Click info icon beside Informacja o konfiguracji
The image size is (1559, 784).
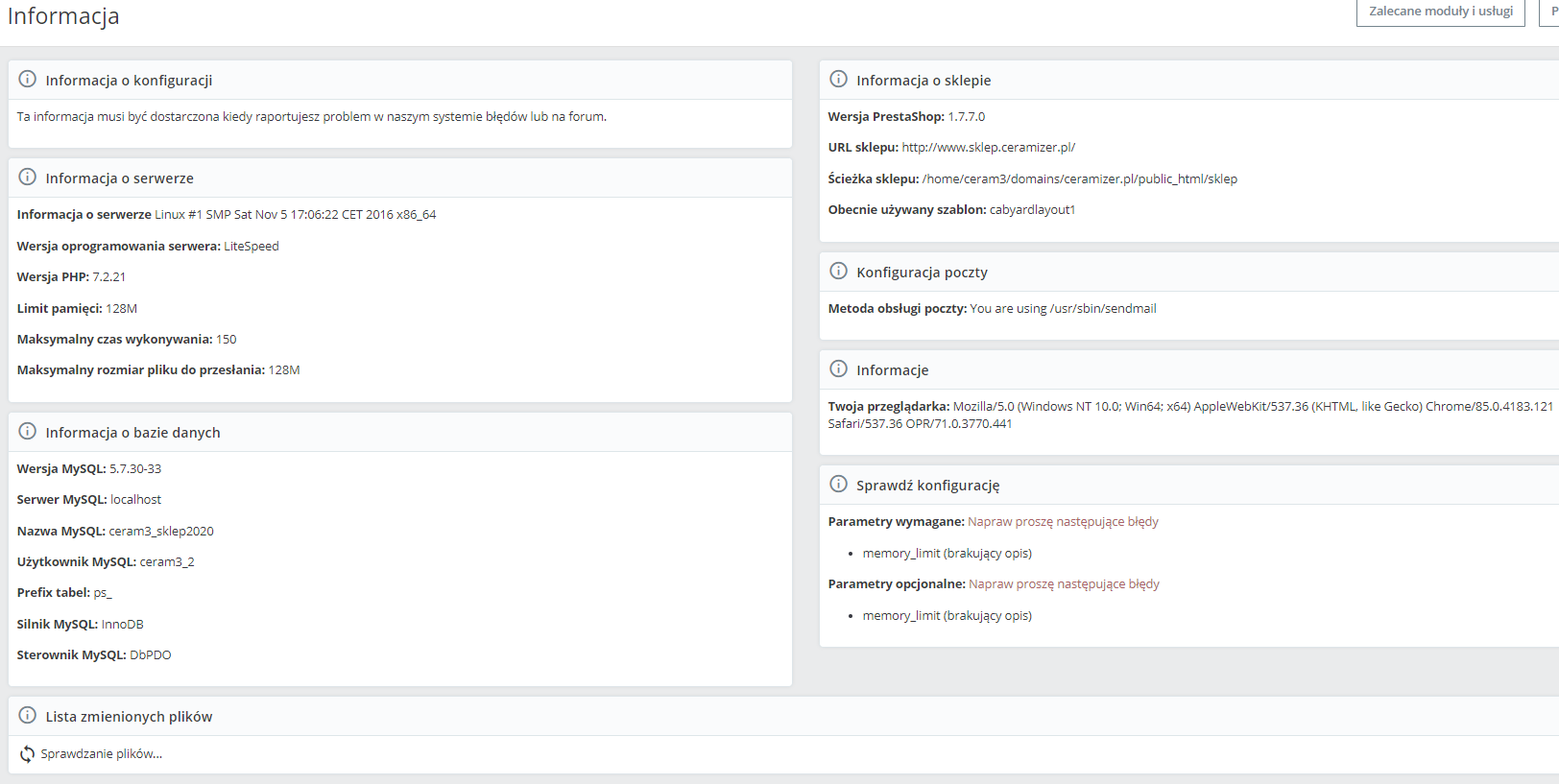[28, 80]
